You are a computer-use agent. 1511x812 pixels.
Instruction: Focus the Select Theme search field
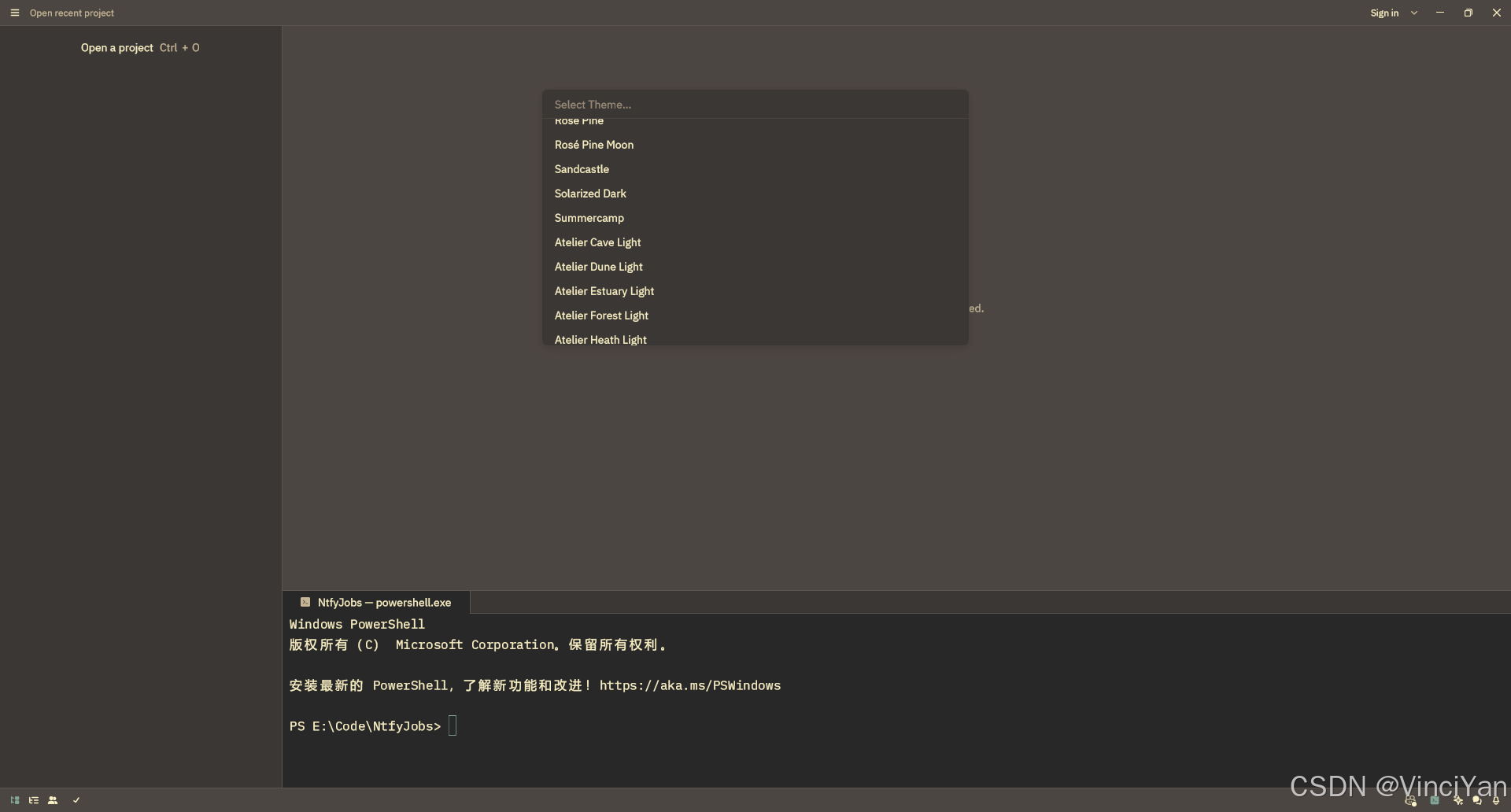click(x=755, y=105)
